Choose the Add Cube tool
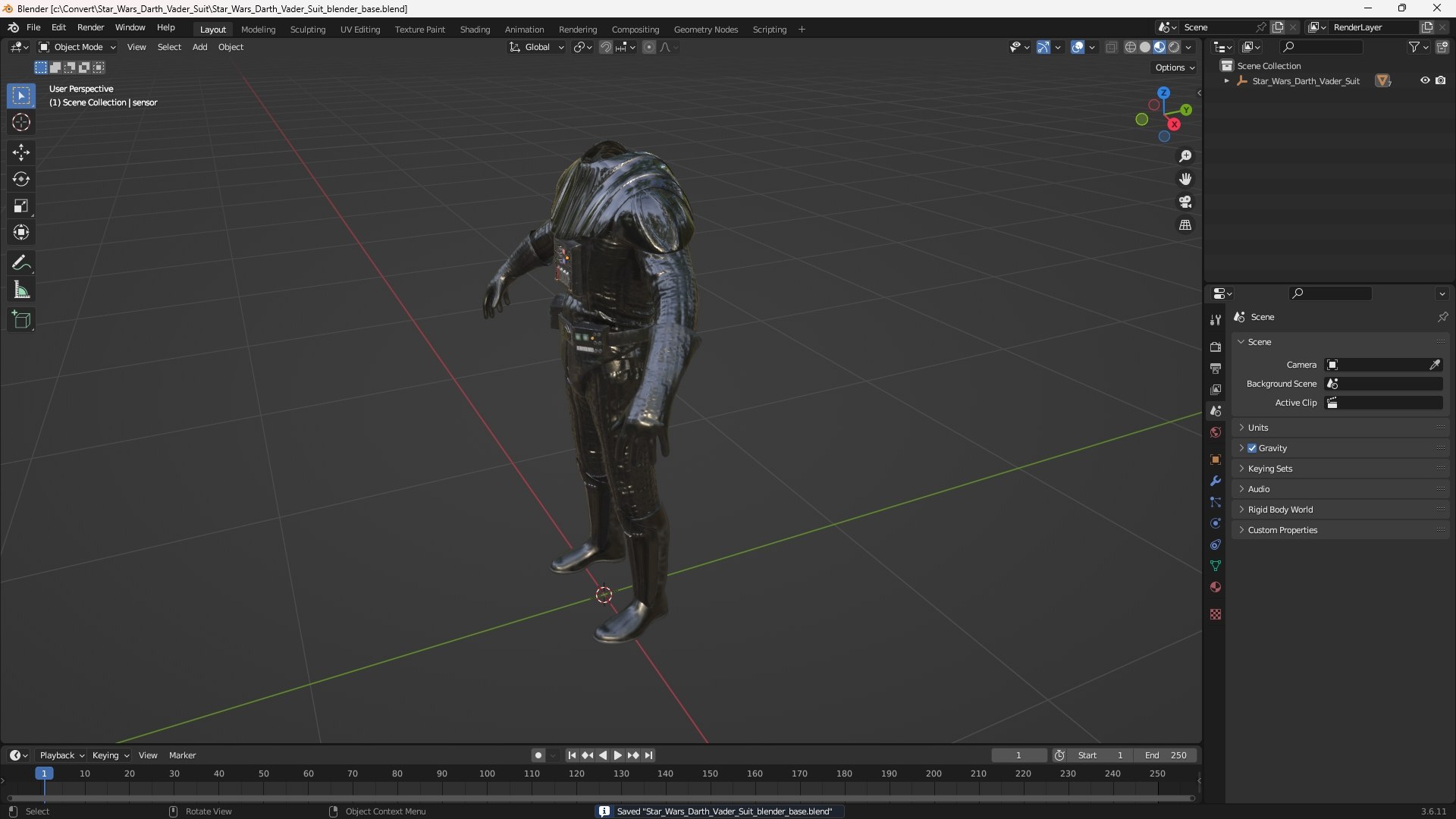The height and width of the screenshot is (819, 1456). 21,320
